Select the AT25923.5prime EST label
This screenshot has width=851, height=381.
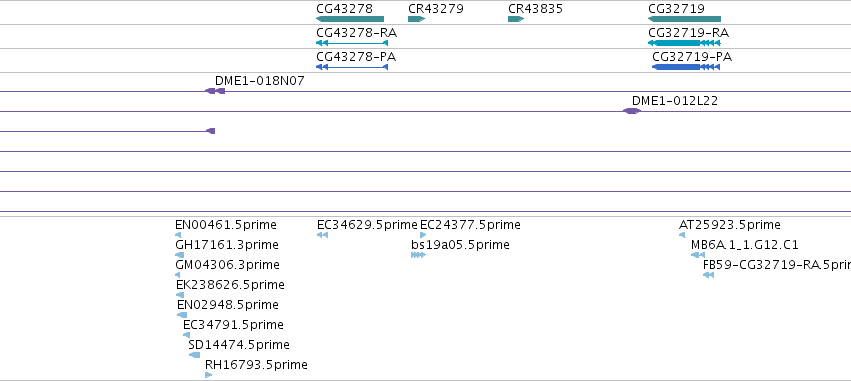729,225
